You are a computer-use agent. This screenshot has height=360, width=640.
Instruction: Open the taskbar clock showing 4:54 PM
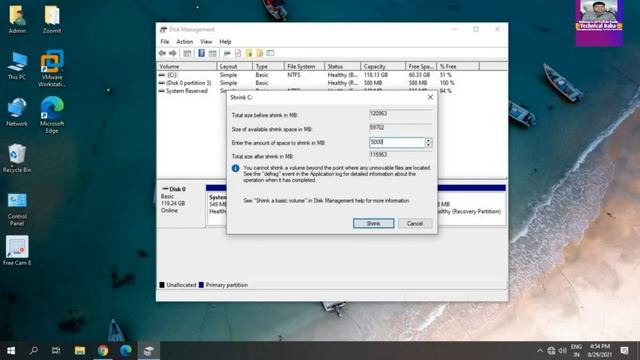(x=599, y=351)
